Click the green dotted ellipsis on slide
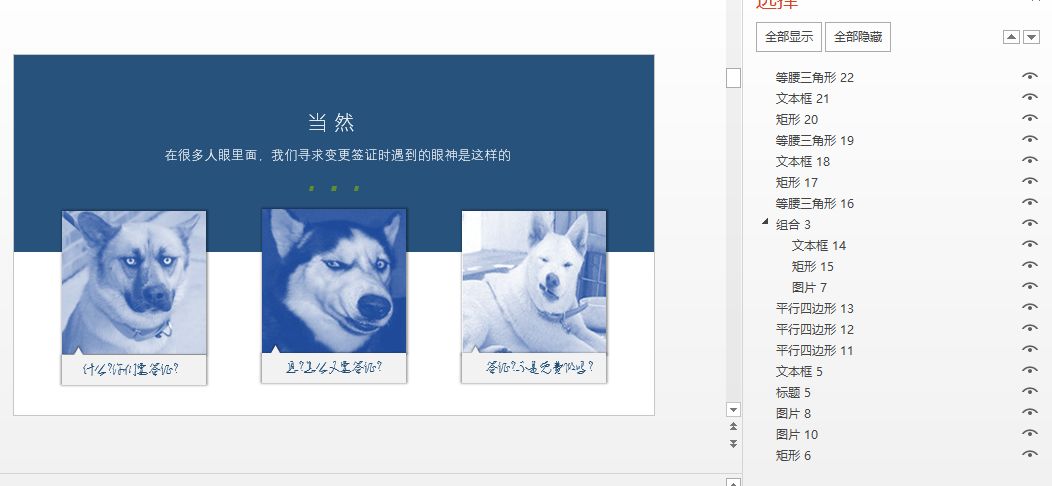 click(x=333, y=189)
